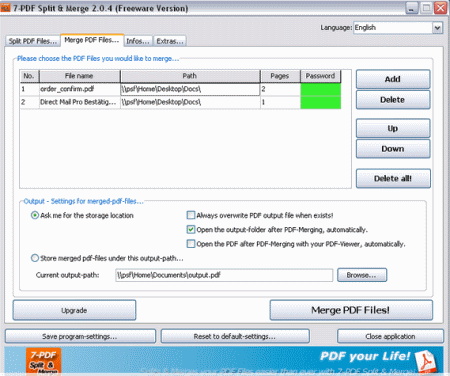This screenshot has height=376, width=450.
Task: Click the Upgrade button
Action: [74, 310]
